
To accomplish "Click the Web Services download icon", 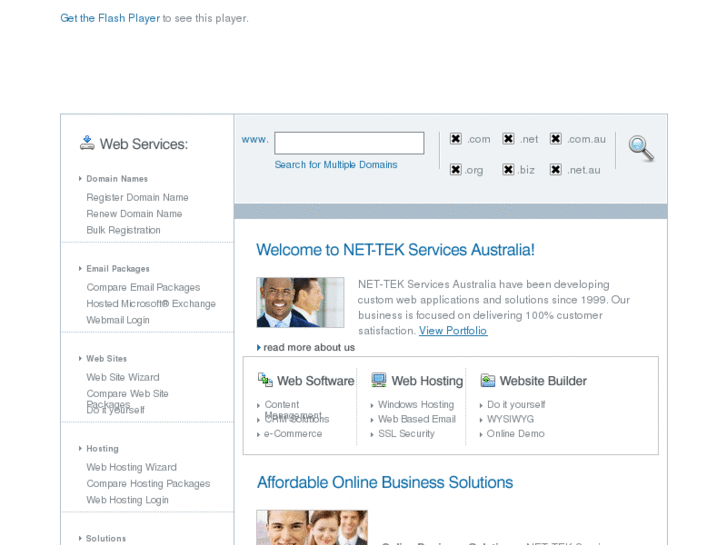I will tap(87, 143).
